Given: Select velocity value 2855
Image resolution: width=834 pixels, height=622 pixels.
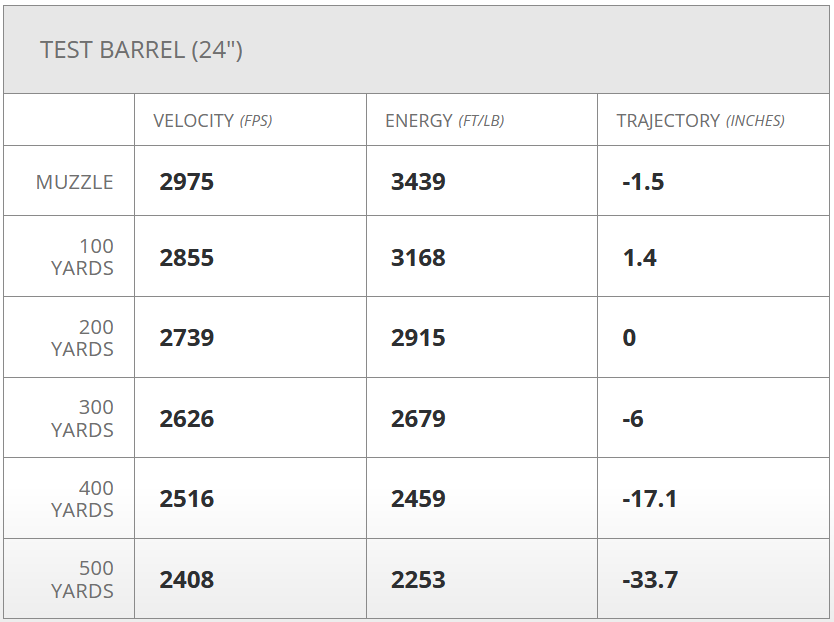Looking at the screenshot, I should tap(187, 258).
